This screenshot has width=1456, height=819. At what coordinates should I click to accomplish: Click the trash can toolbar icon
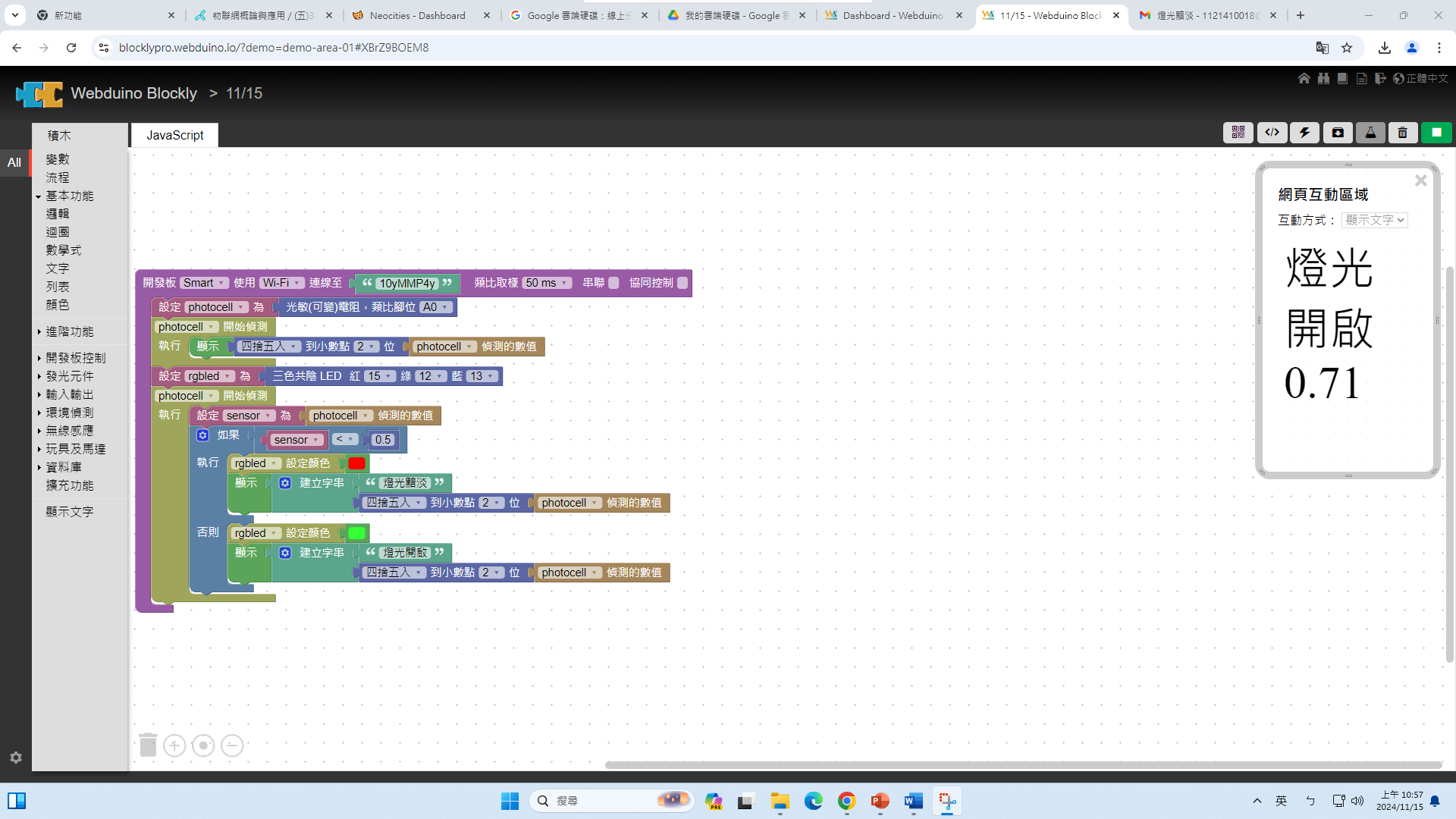point(1402,133)
